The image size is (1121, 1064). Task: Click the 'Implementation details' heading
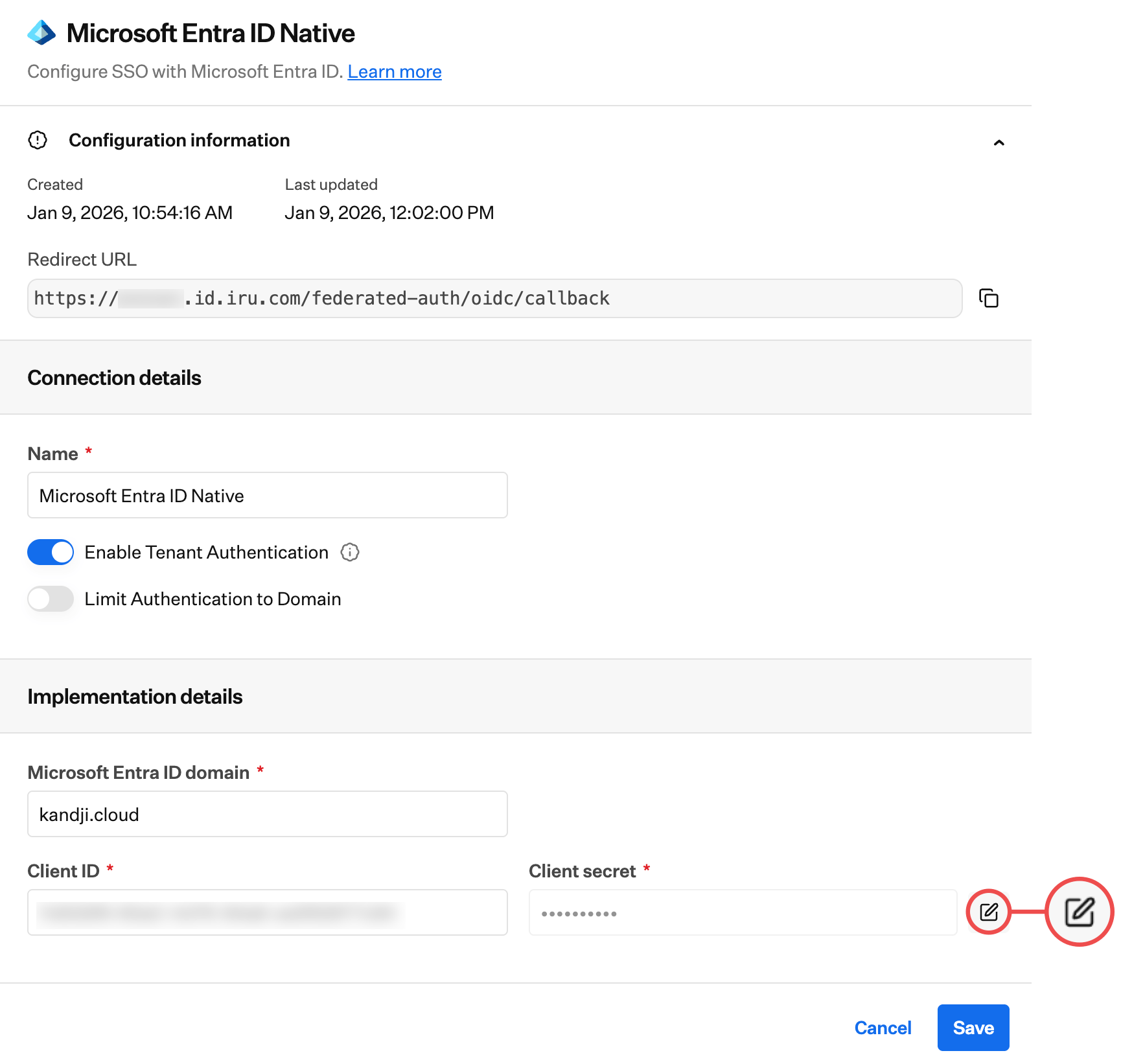pos(135,697)
